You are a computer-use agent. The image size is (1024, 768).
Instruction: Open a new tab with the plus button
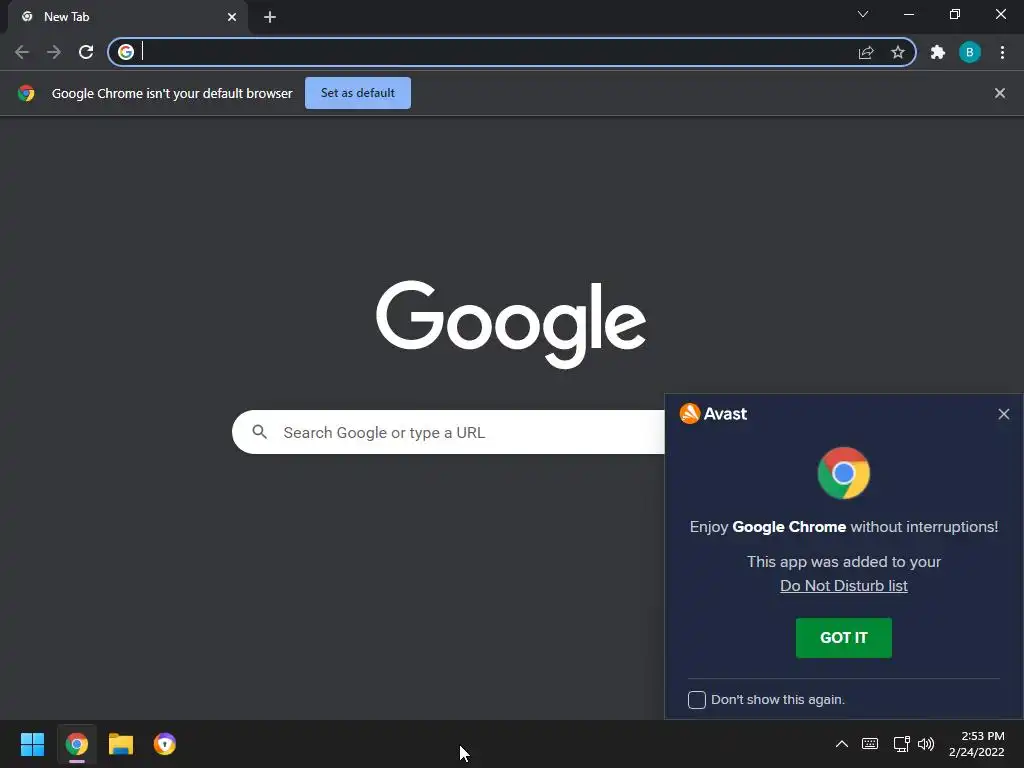point(270,17)
